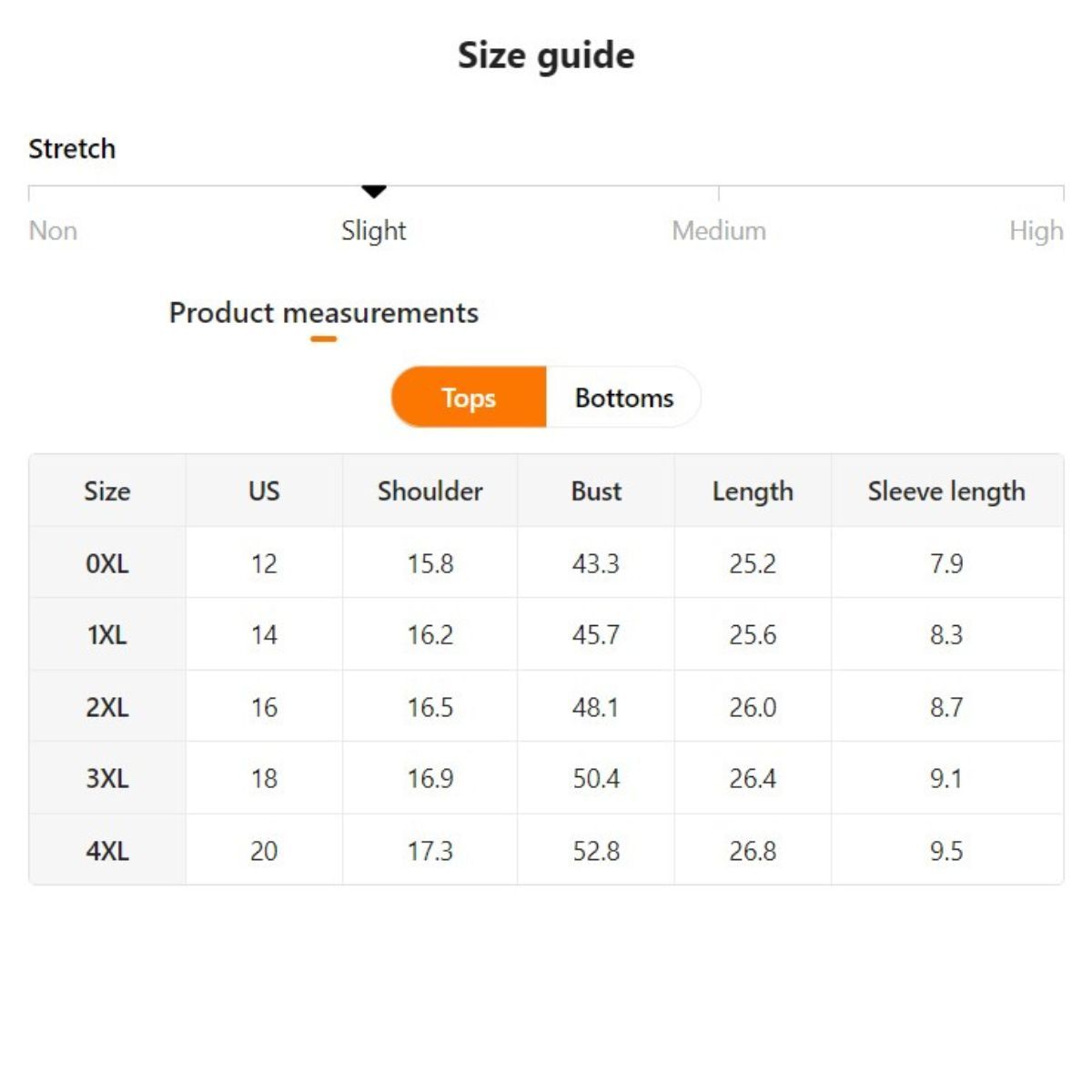Click the Length column header

753,491
